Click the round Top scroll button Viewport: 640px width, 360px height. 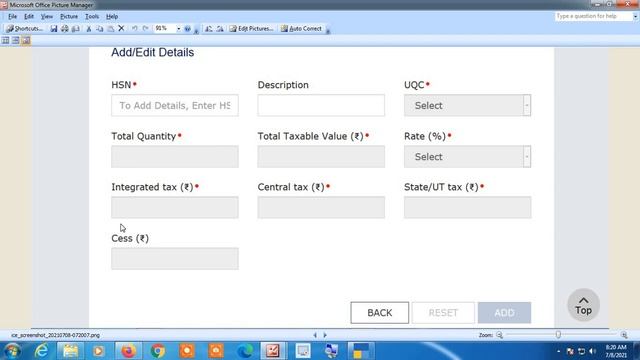point(583,305)
